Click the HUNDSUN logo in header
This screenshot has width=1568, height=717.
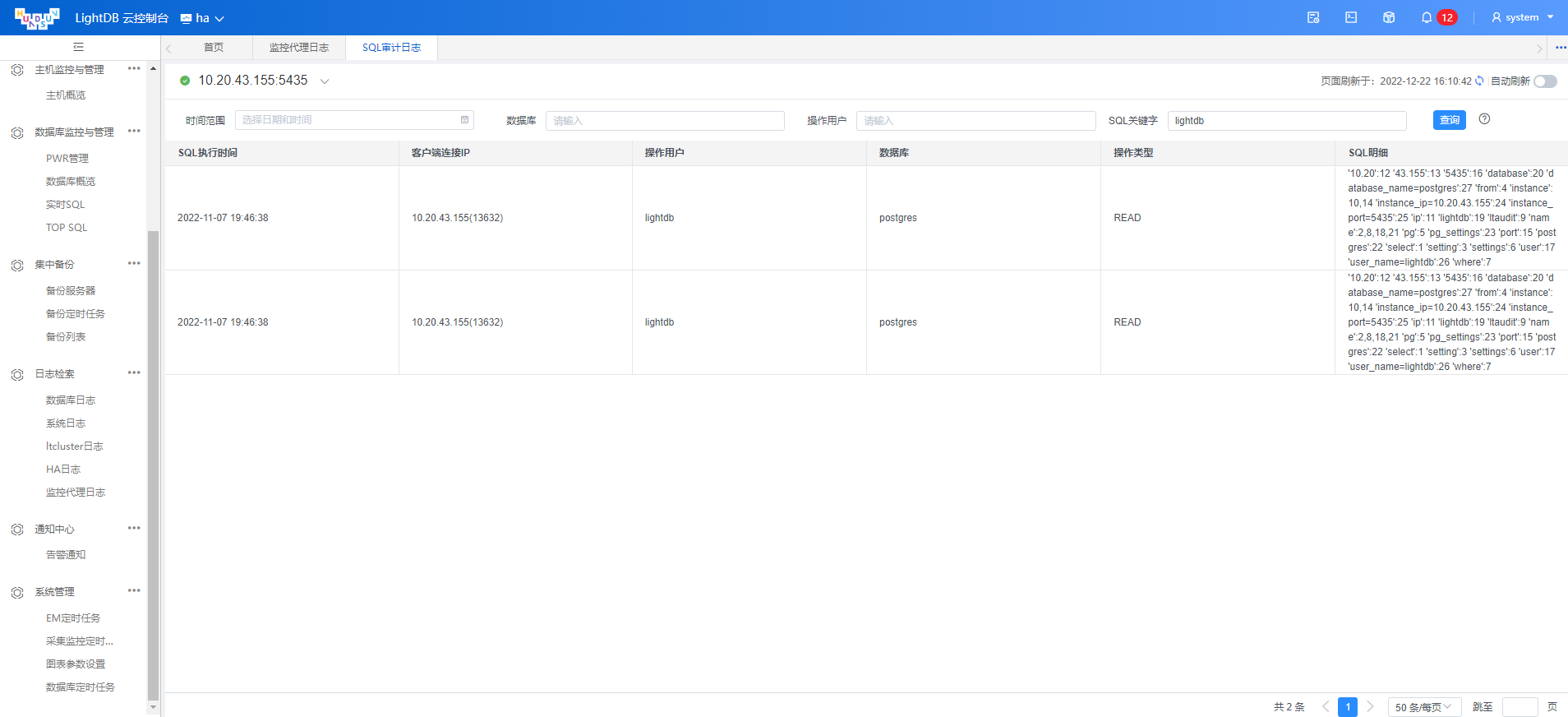tap(37, 18)
